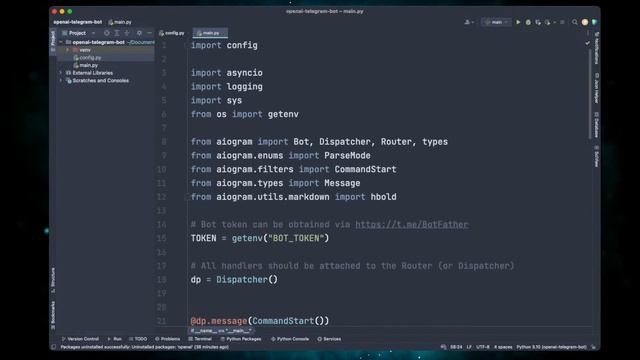The height and width of the screenshot is (360, 640).
Task: Open the TODO tool window tab
Action: (138, 339)
